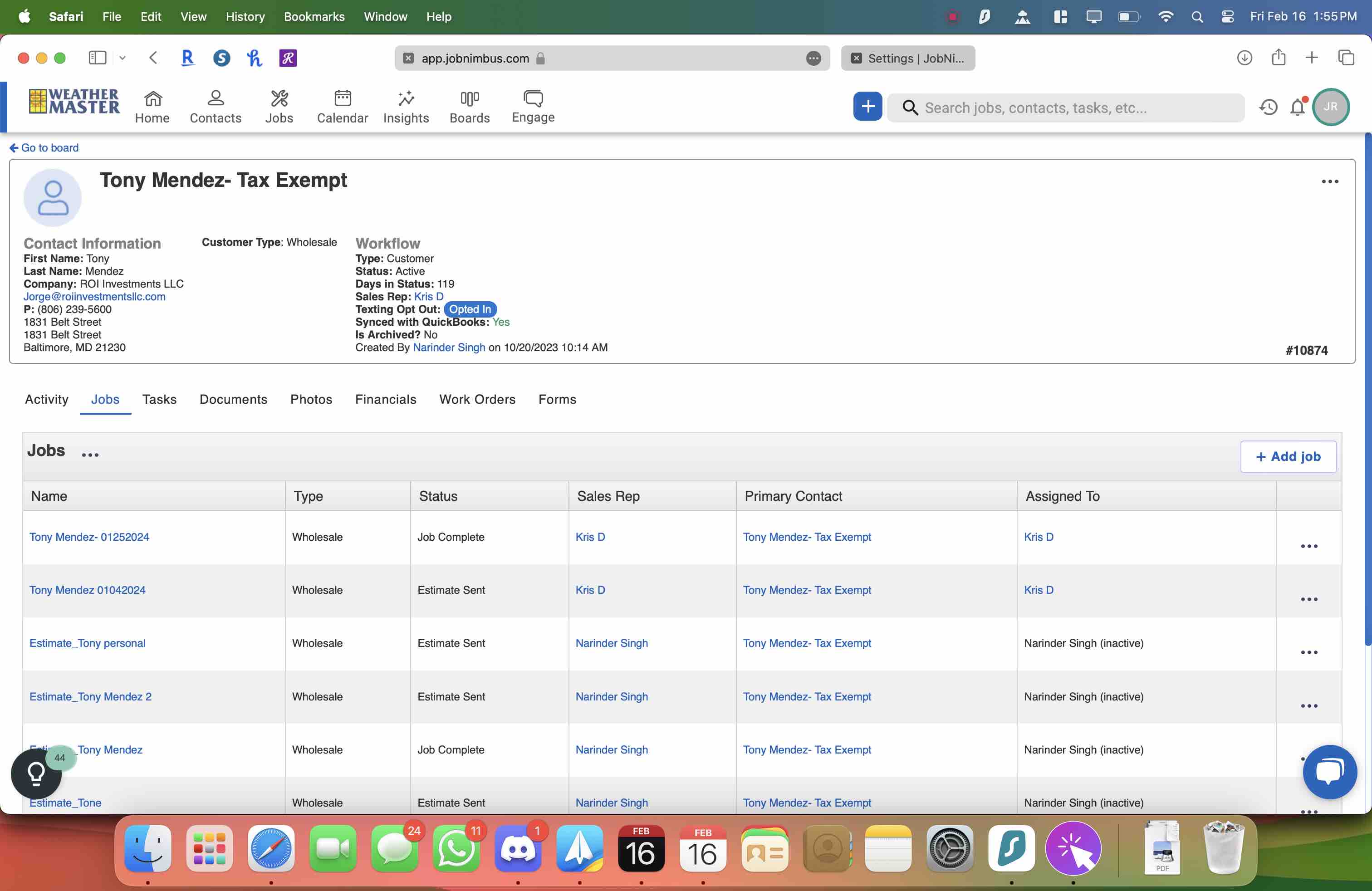Open row menu for Tony Mendez- 01252024
Viewport: 1372px width, 891px height.
pos(1308,546)
